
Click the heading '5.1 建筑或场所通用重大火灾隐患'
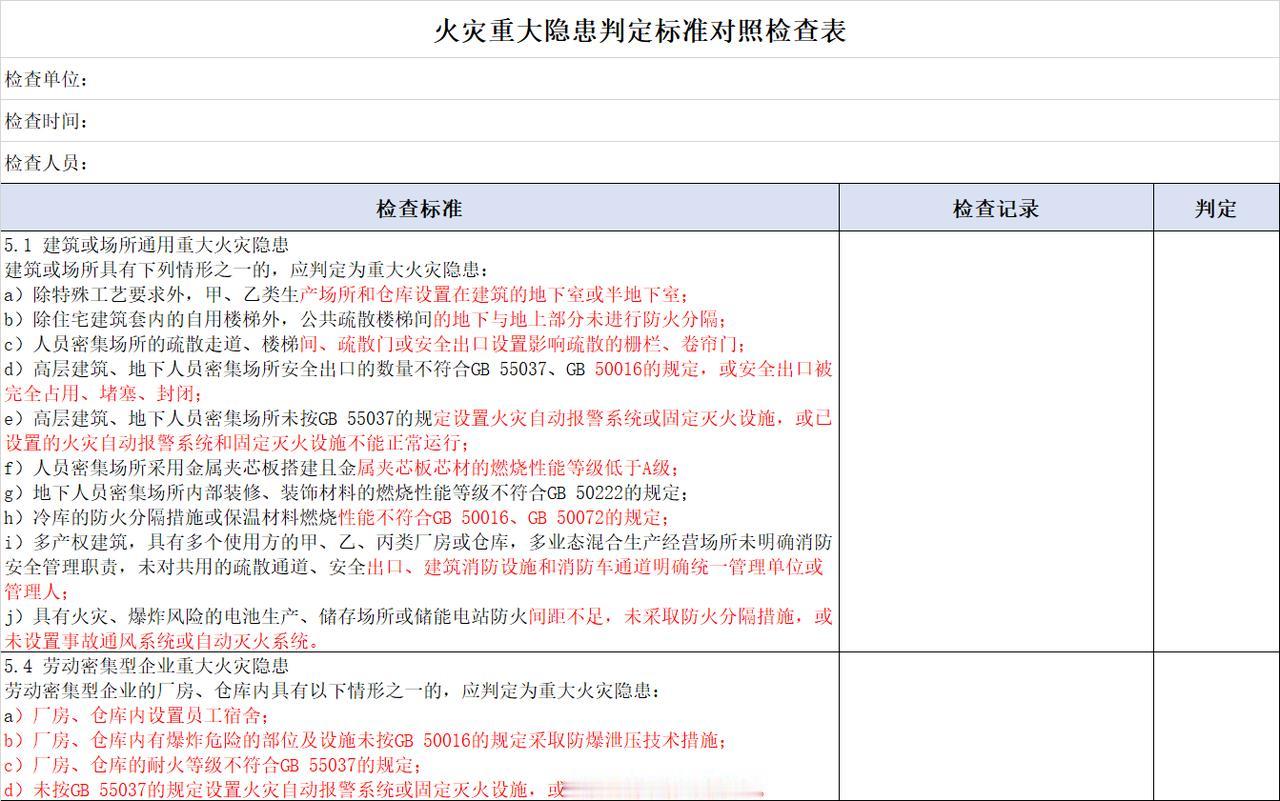(147, 245)
